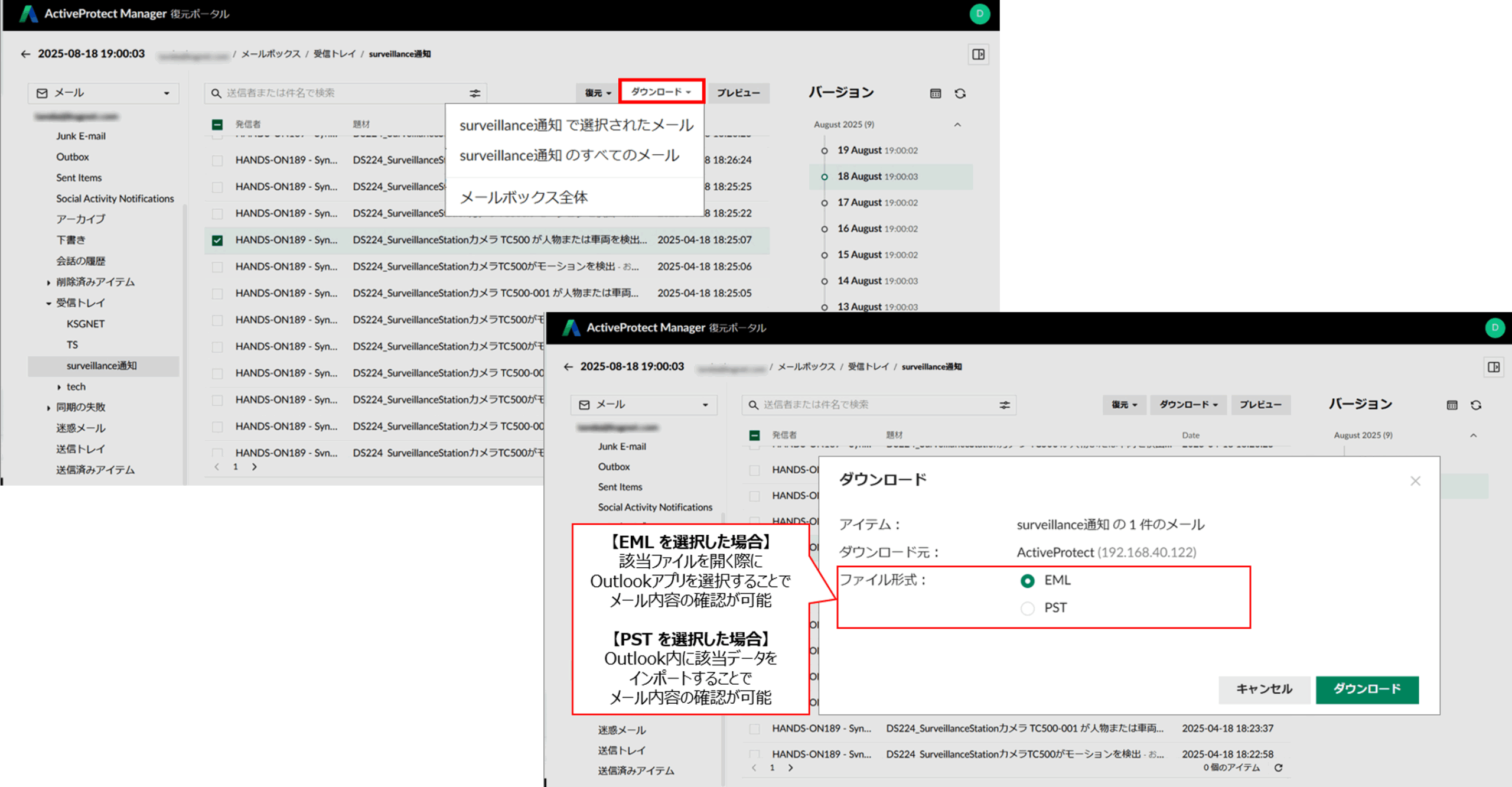Screen dimensions: 1512x787
Task: Toggle side panel icon in lower-right window
Action: (x=1494, y=367)
